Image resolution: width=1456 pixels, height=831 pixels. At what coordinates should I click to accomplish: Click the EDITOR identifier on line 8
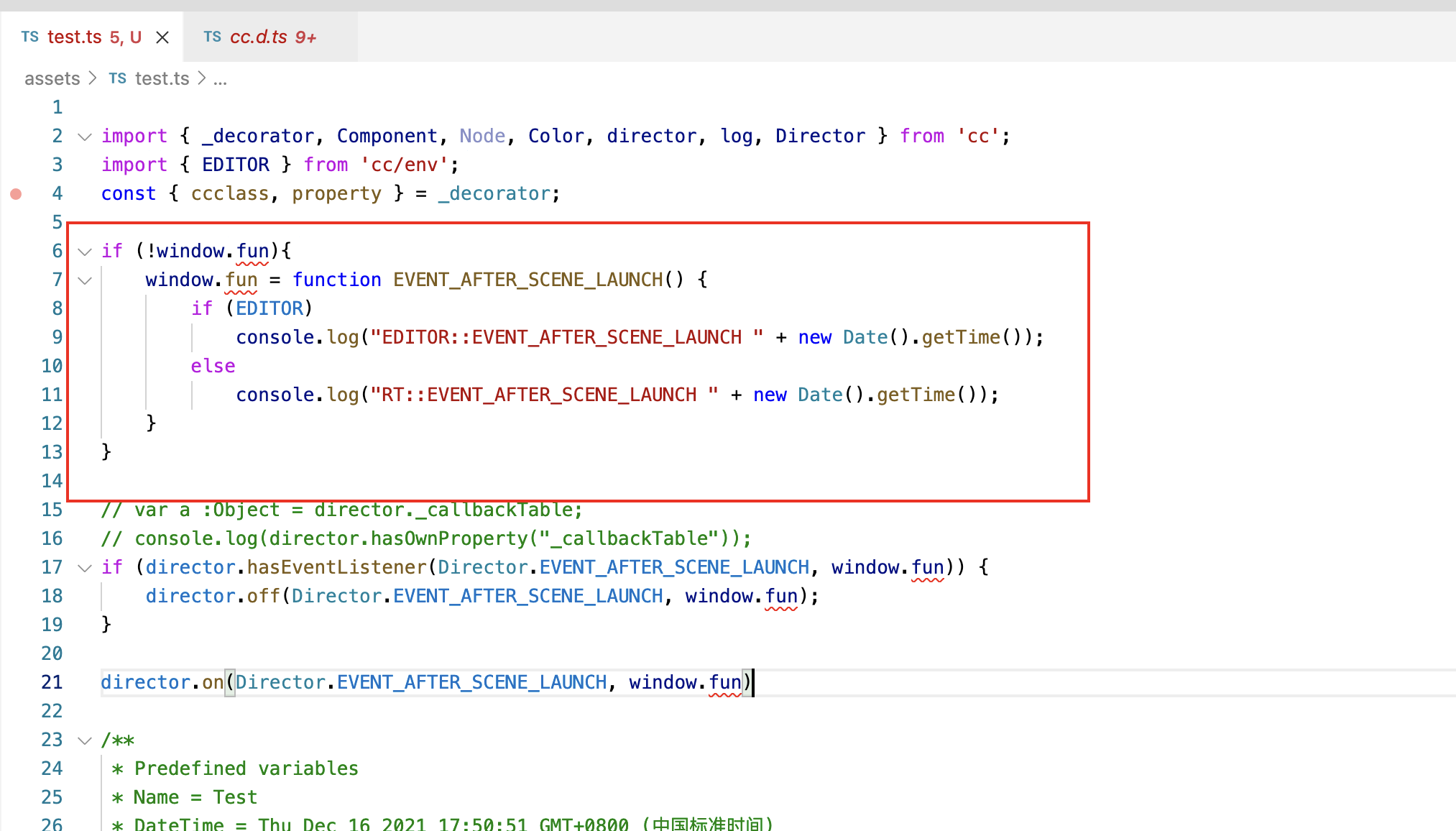pos(269,309)
